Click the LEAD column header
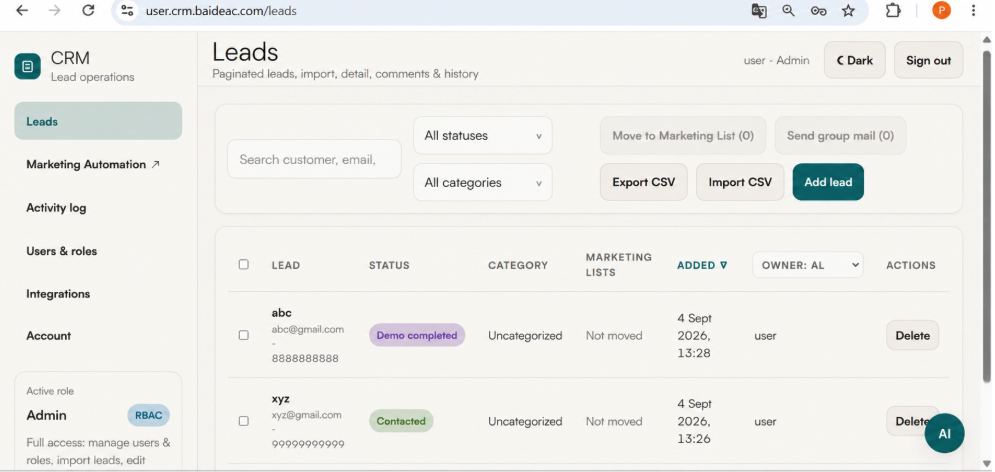Viewport: 995px width, 472px height. (286, 265)
